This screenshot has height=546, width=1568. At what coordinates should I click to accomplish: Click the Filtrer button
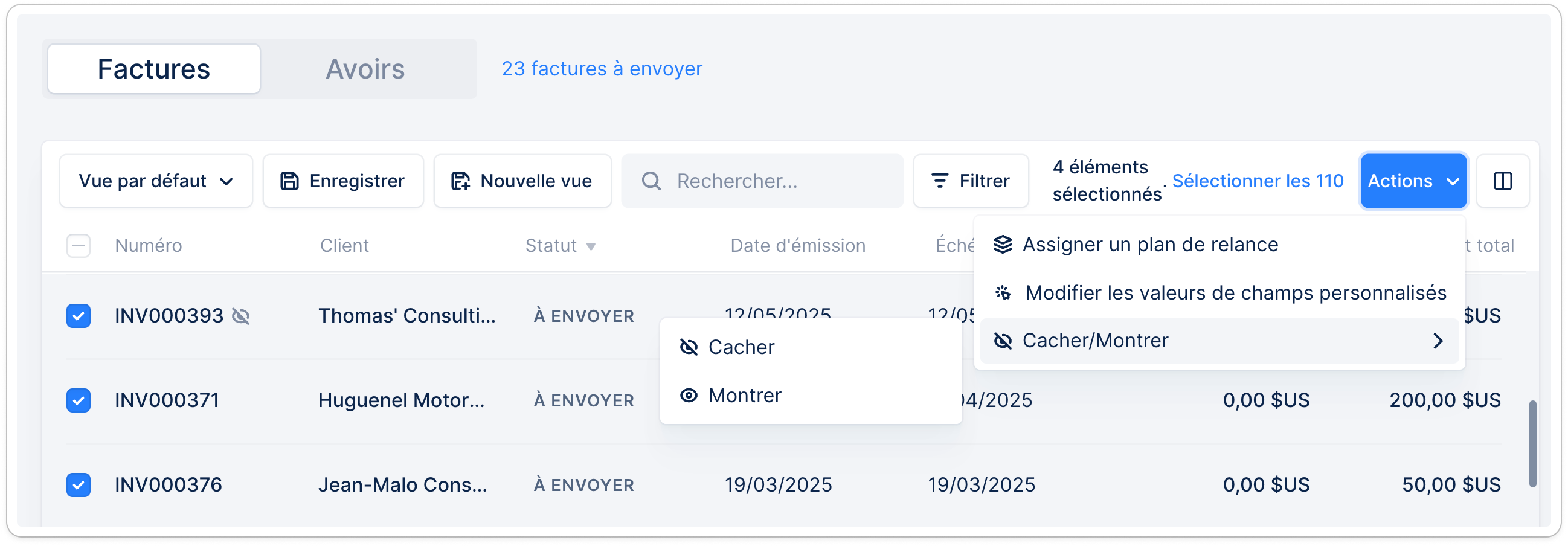coord(971,181)
